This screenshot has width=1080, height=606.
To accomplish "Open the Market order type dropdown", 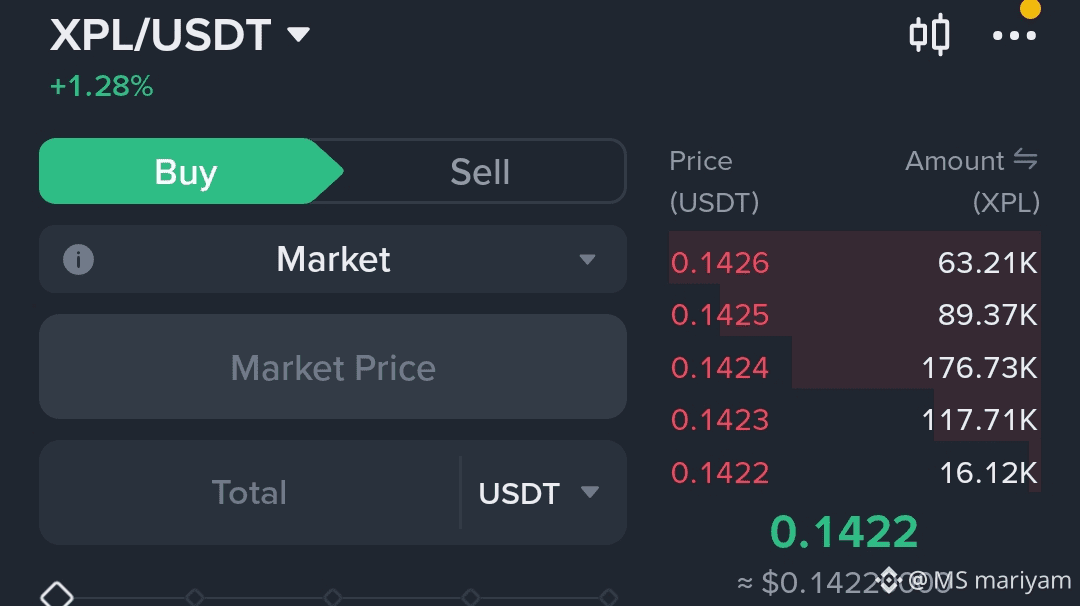I will pyautogui.click(x=333, y=260).
